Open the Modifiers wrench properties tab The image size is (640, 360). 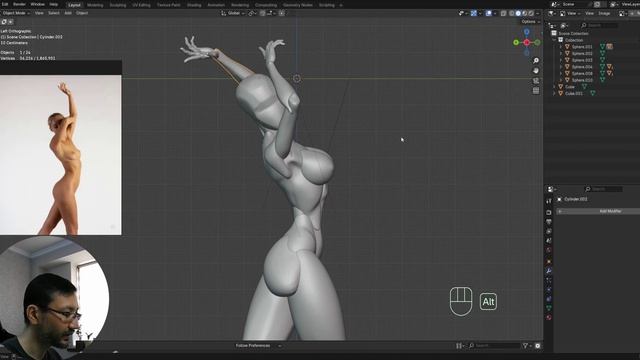[549, 271]
